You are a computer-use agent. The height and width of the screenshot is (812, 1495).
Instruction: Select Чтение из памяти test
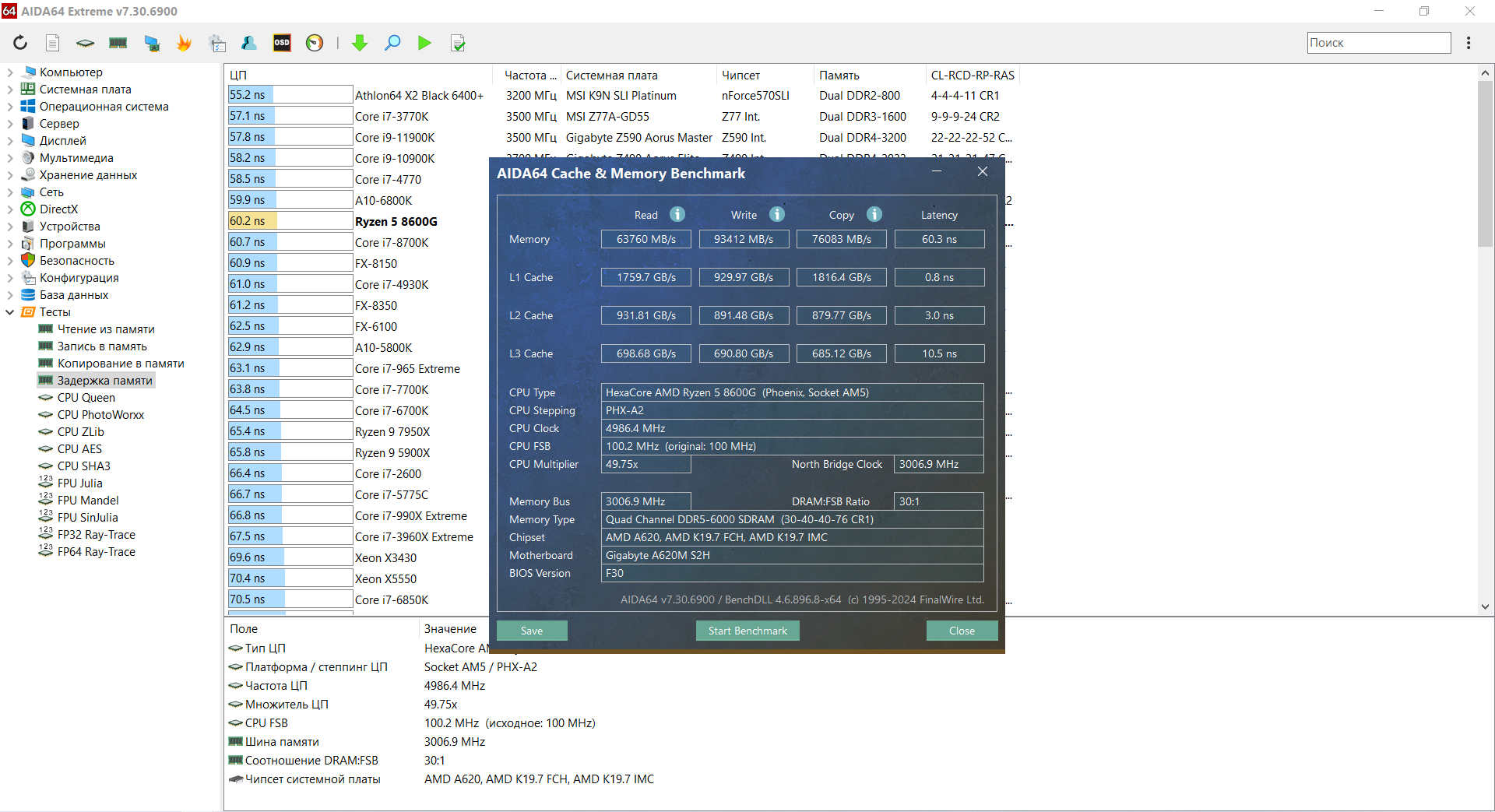click(106, 329)
